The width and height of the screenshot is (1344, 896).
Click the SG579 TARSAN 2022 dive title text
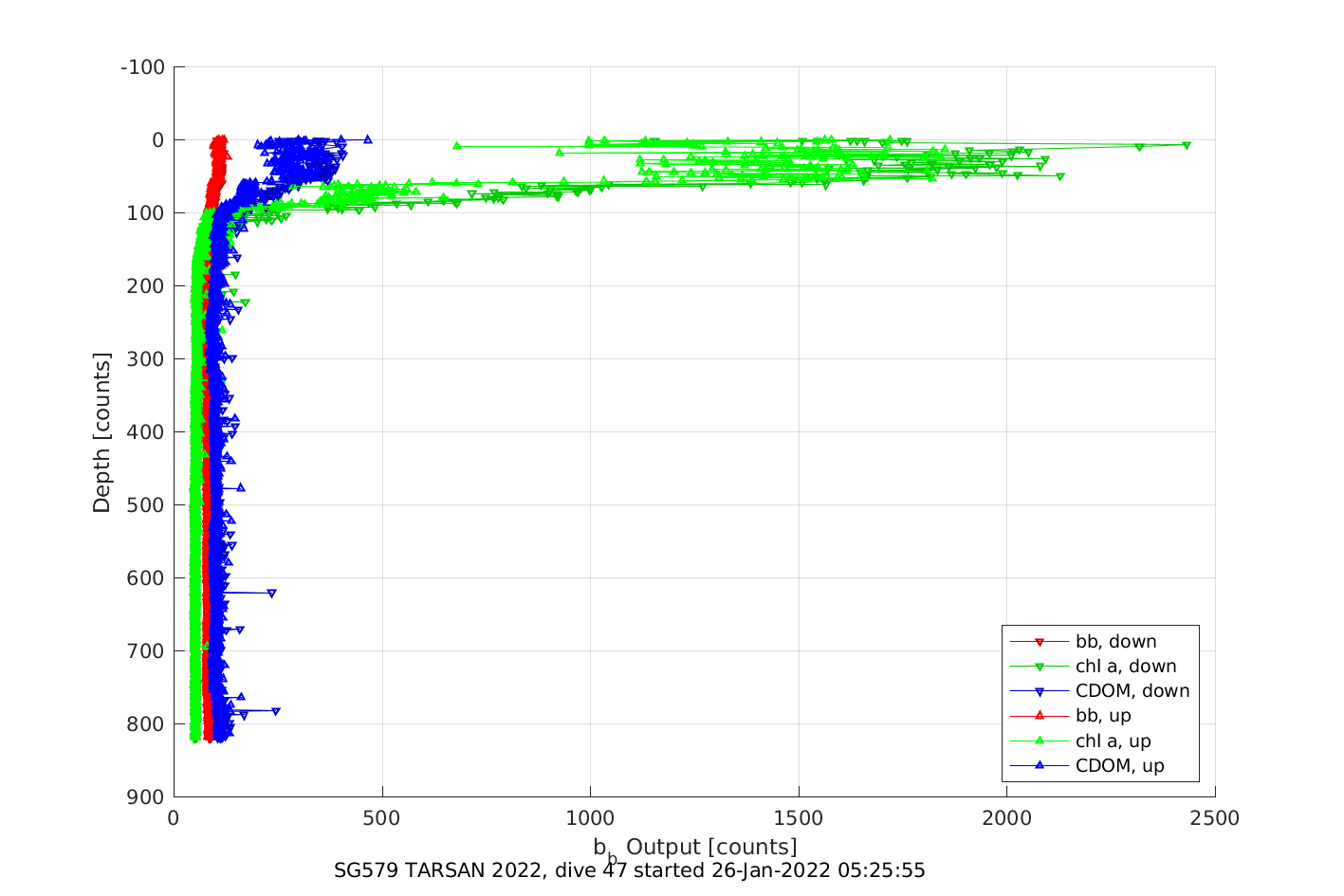point(629,870)
